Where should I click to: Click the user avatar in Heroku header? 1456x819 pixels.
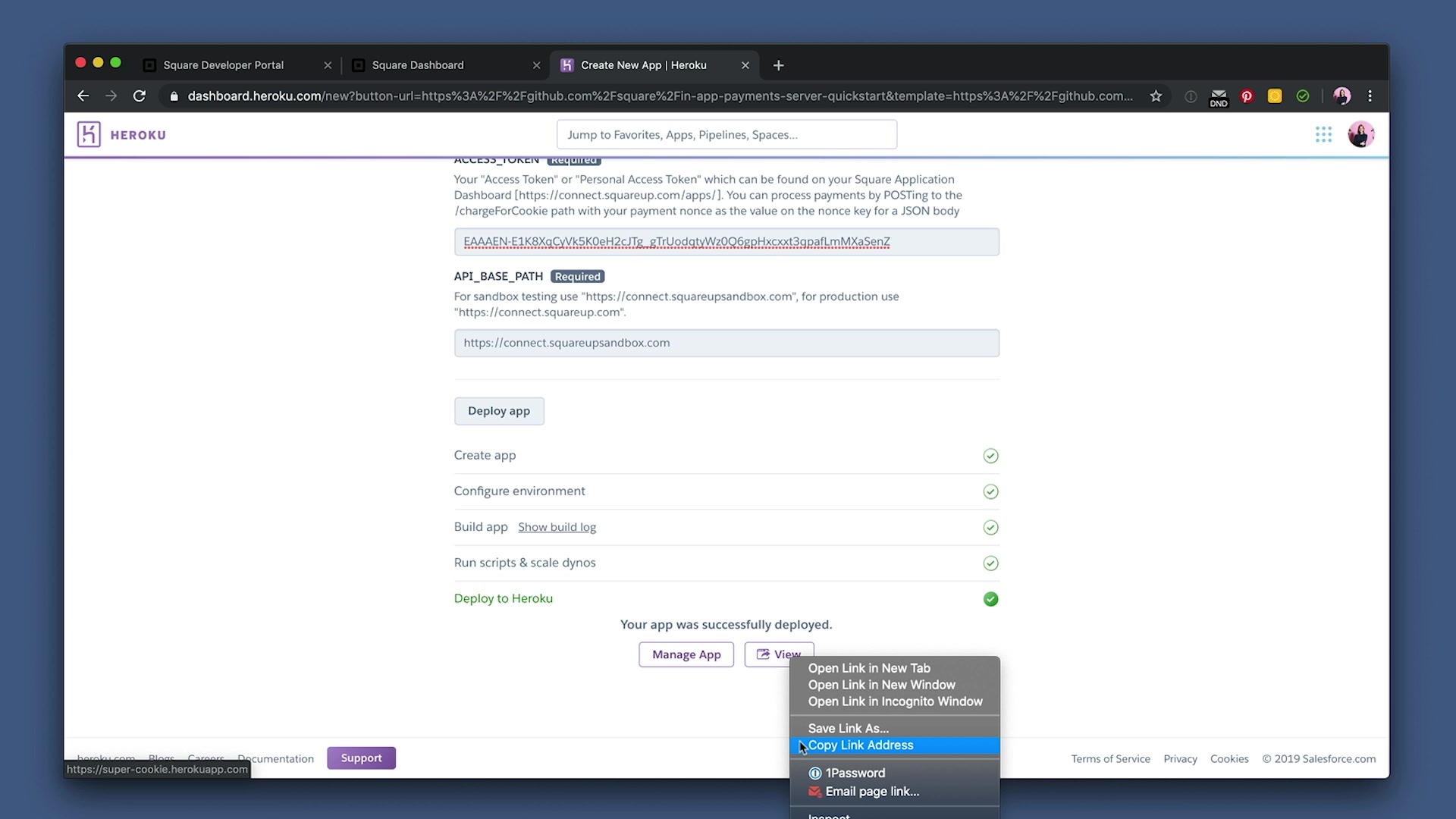tap(1360, 134)
